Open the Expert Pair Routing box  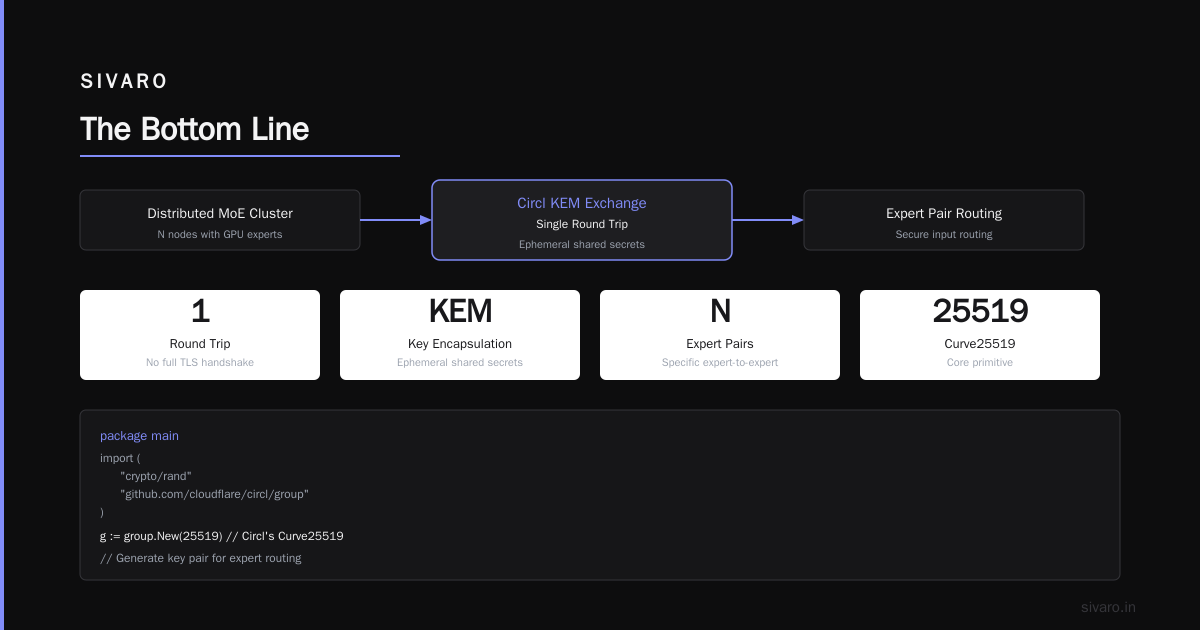point(944,220)
